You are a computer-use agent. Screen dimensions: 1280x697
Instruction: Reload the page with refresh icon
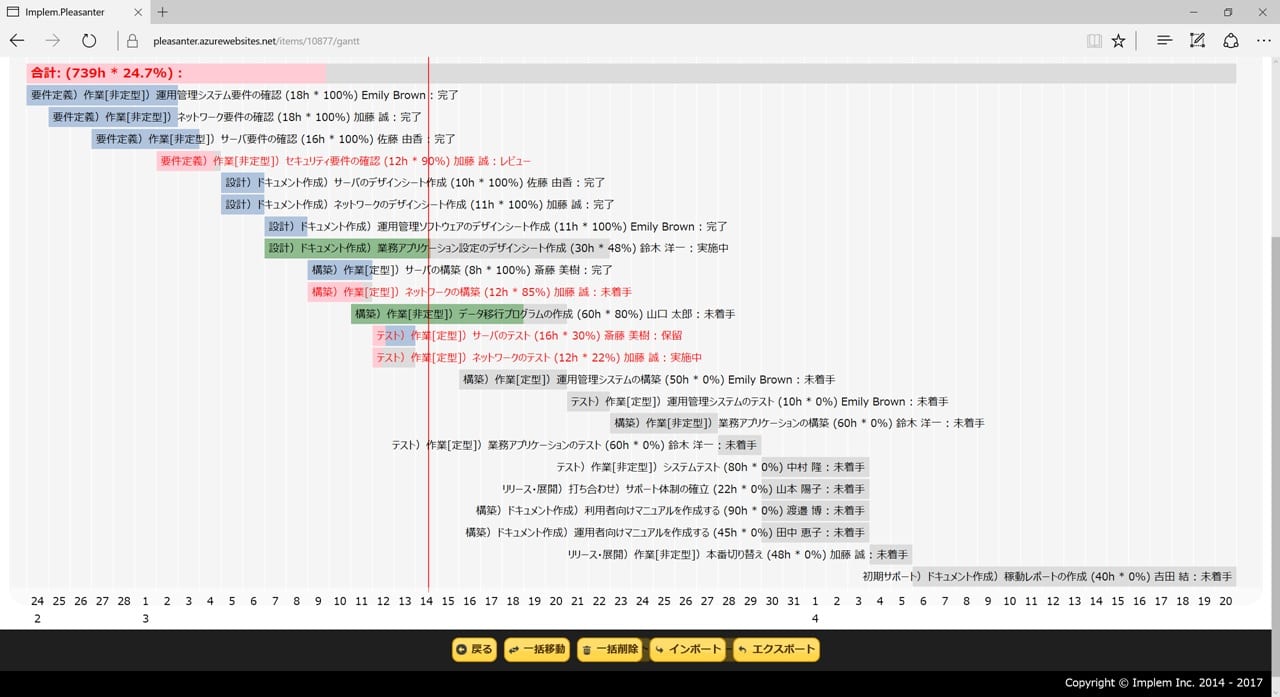89,41
